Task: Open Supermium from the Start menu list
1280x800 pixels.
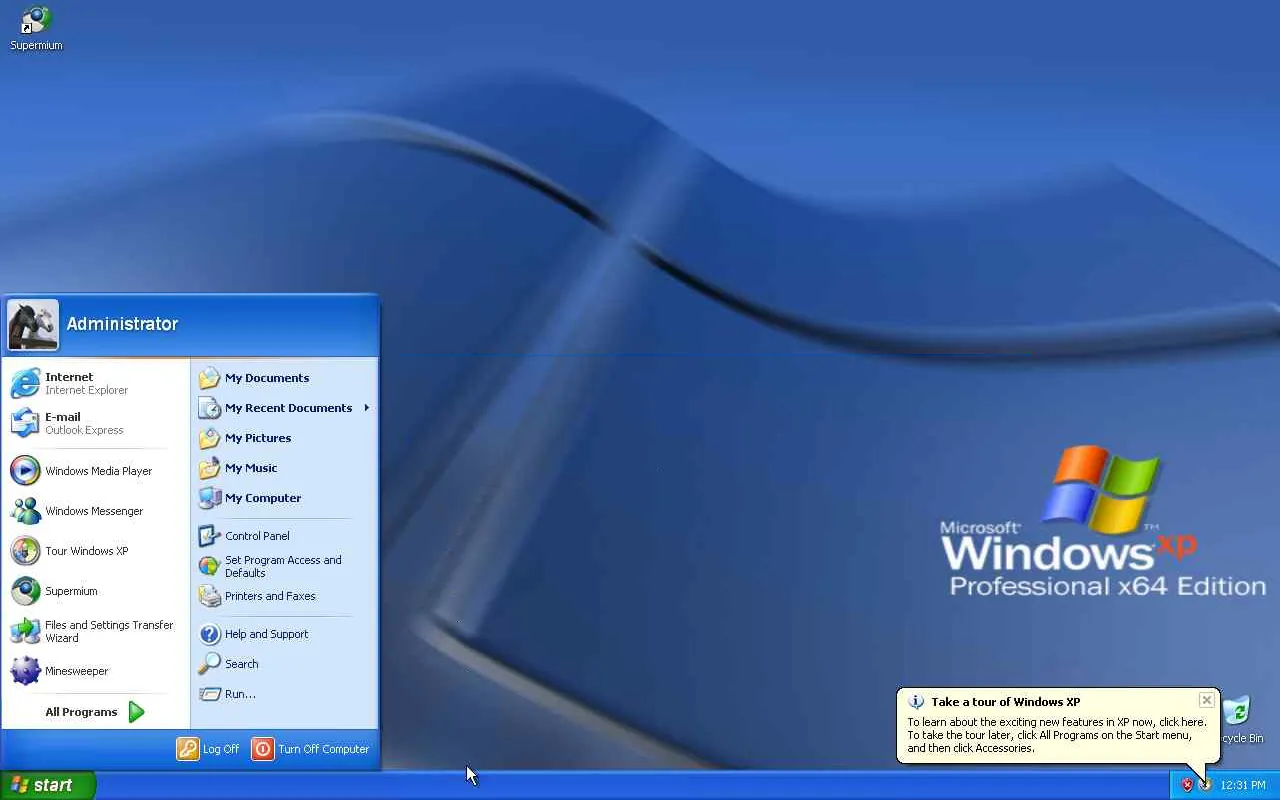Action: (96, 591)
